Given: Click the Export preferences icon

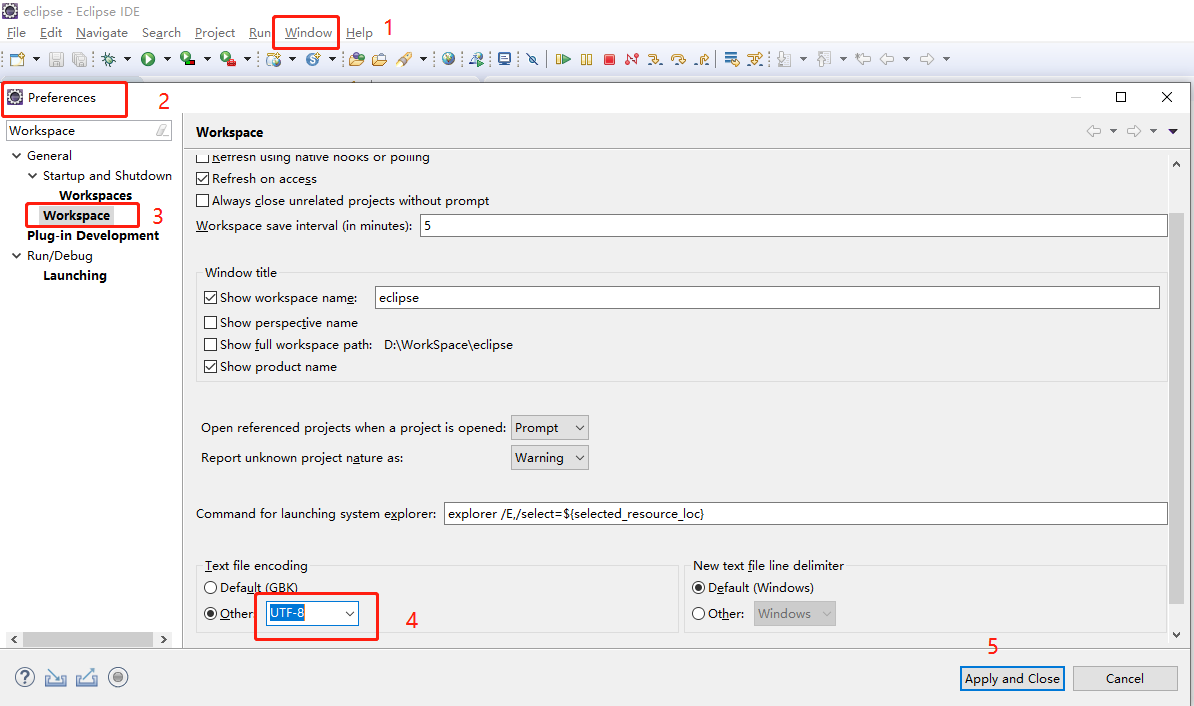Looking at the screenshot, I should pos(87,677).
